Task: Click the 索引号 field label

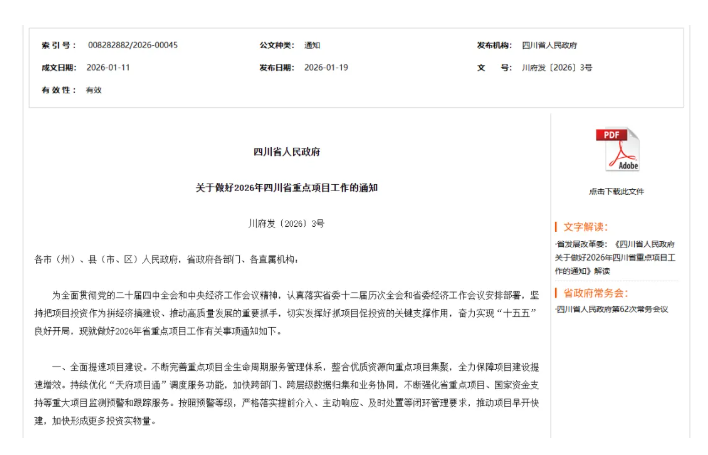Action: (58, 45)
